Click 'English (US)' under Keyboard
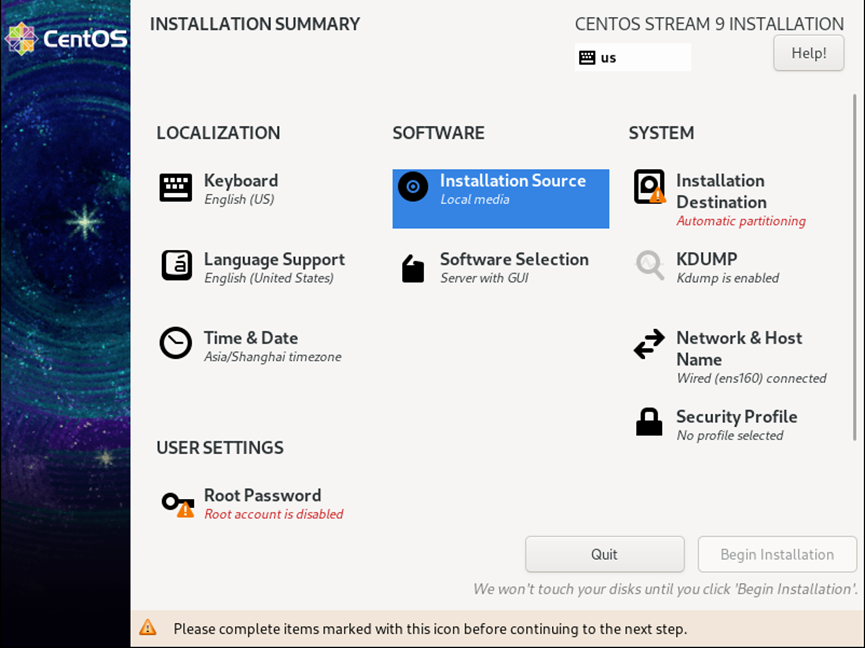 tap(239, 200)
